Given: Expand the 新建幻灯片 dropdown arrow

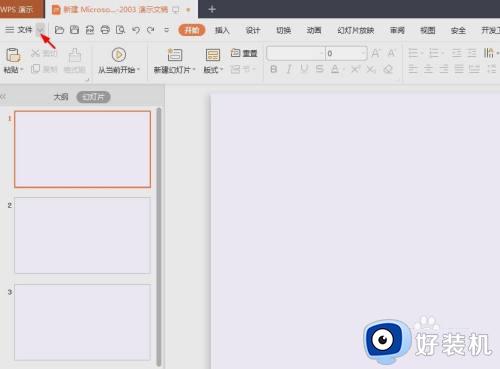Looking at the screenshot, I should click(x=194, y=70).
